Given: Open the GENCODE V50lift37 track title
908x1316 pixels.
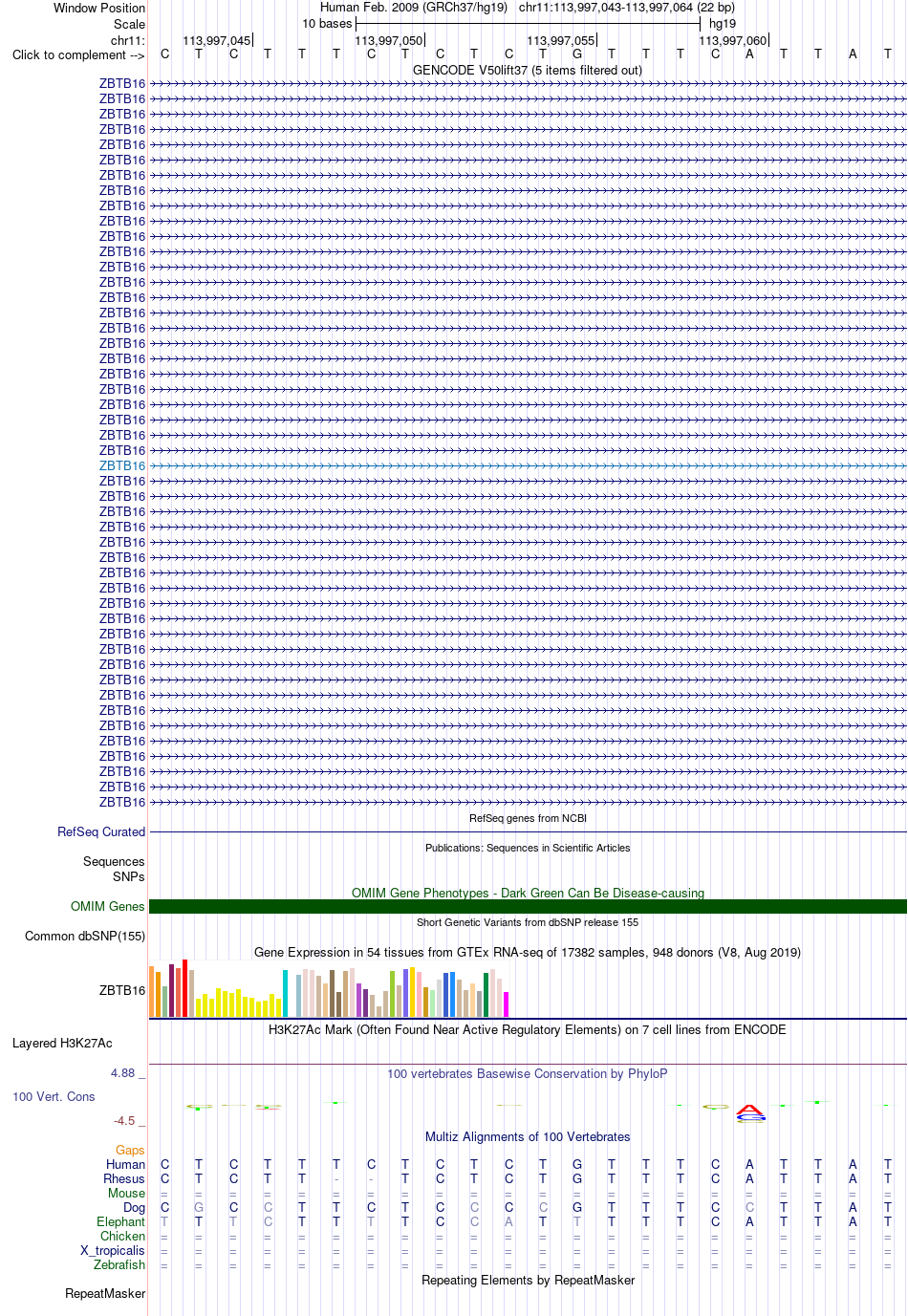Looking at the screenshot, I should pyautogui.click(x=528, y=70).
